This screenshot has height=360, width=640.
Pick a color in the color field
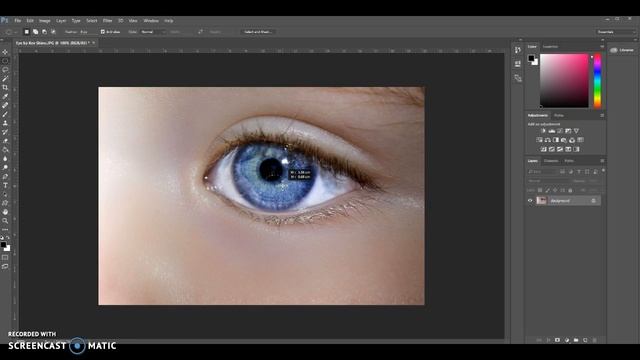[x=564, y=80]
